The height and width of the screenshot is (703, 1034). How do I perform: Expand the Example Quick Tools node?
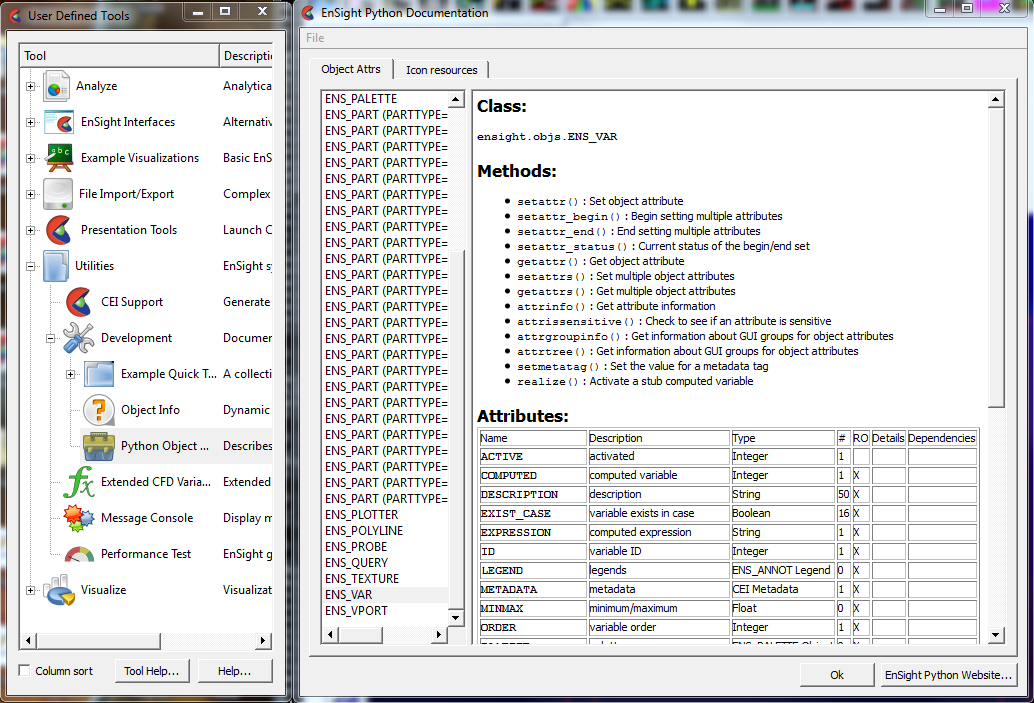(71, 375)
